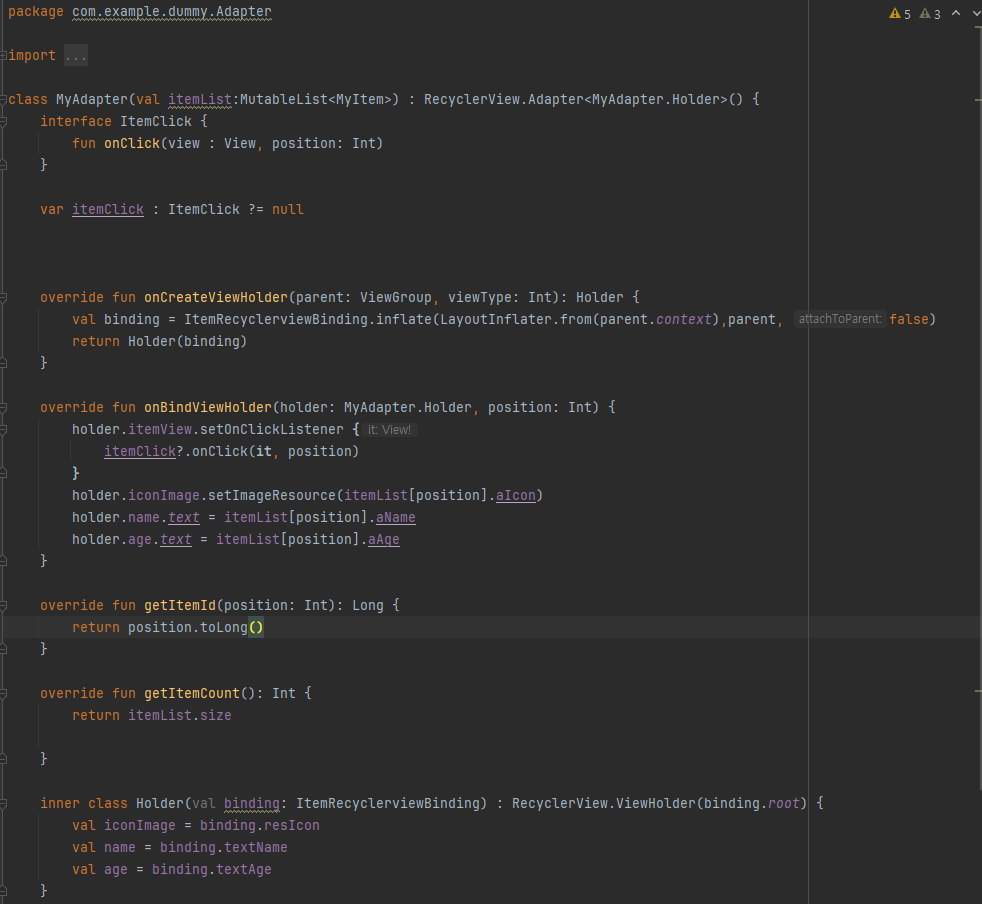Click the 'it: View!' lambda inlay hint

tap(389, 430)
